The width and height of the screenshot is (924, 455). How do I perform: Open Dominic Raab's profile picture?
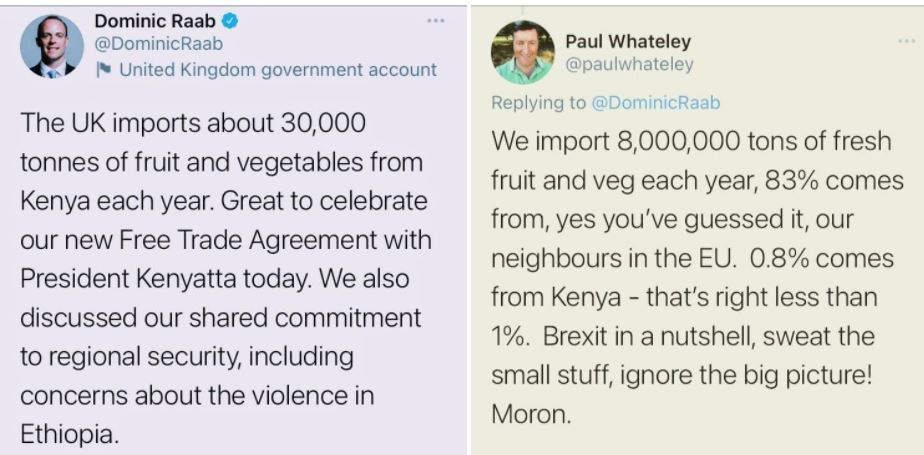coord(52,45)
